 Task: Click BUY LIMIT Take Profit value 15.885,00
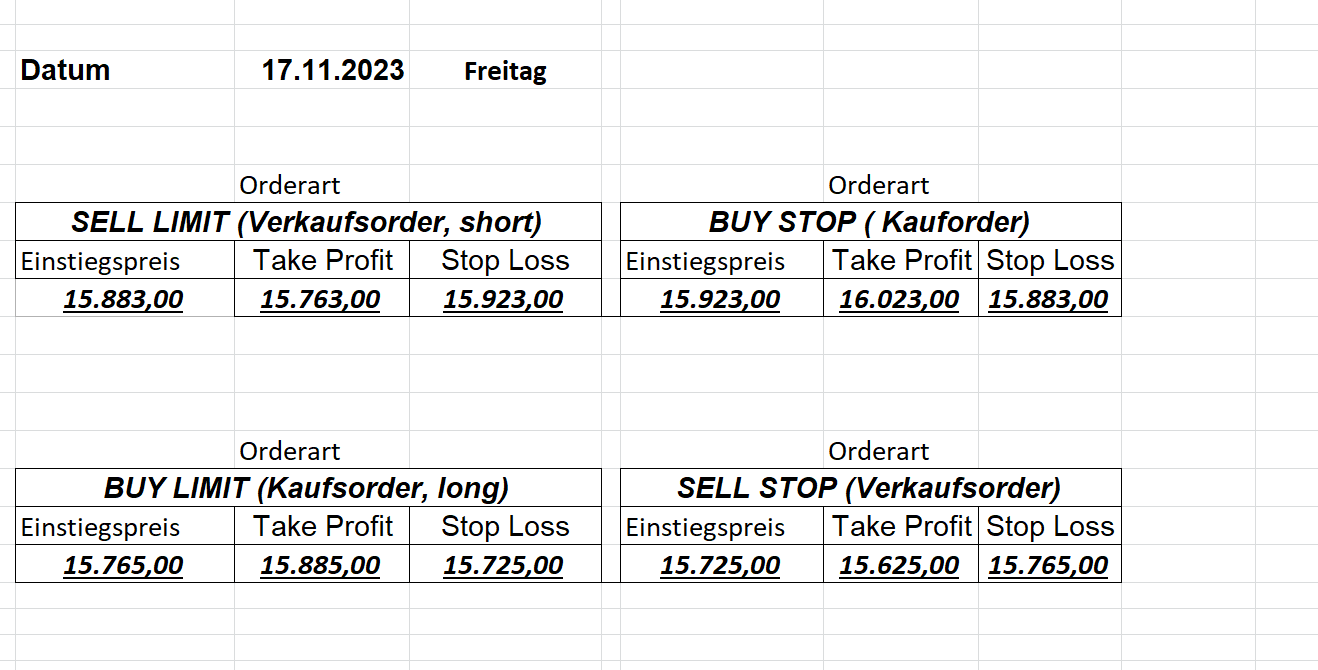pos(321,565)
